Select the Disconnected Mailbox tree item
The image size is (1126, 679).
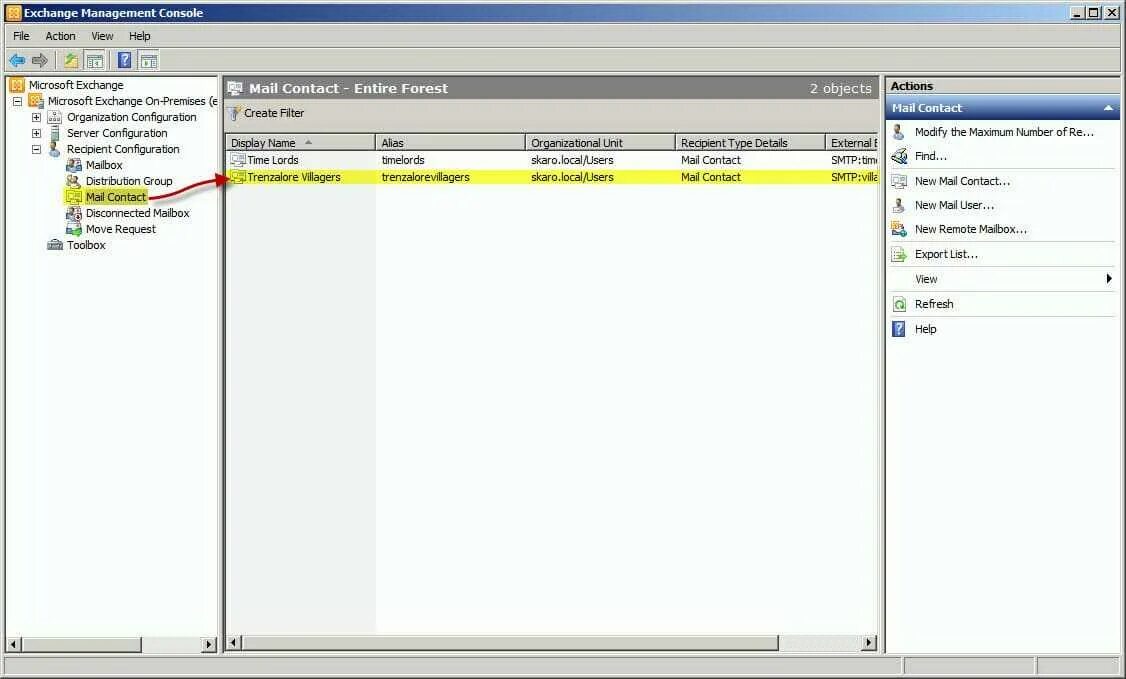coord(137,213)
